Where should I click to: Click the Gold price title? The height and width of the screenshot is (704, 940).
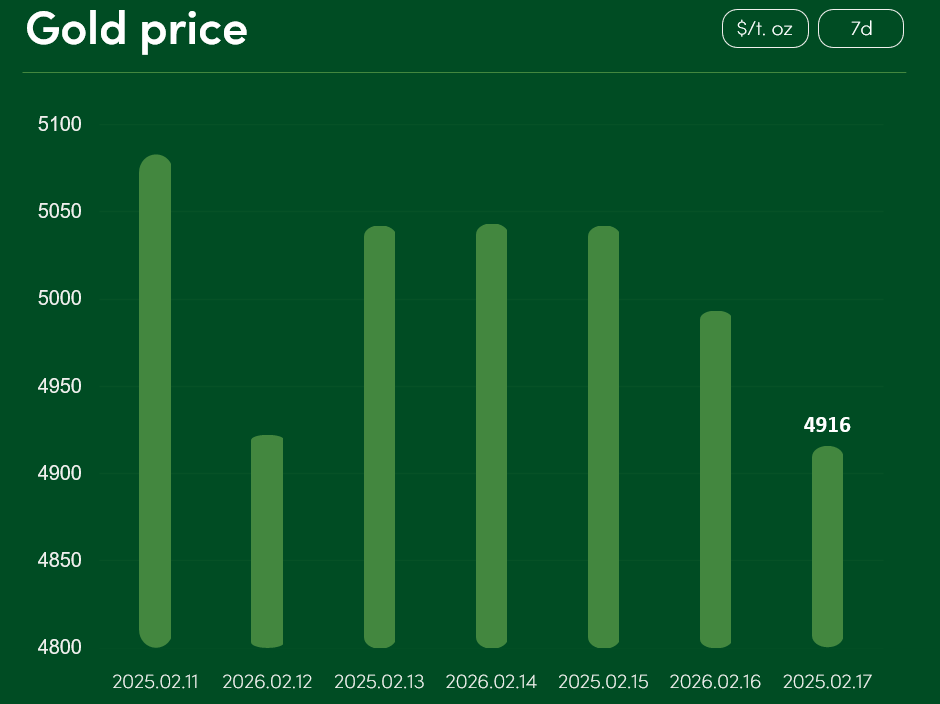137,29
